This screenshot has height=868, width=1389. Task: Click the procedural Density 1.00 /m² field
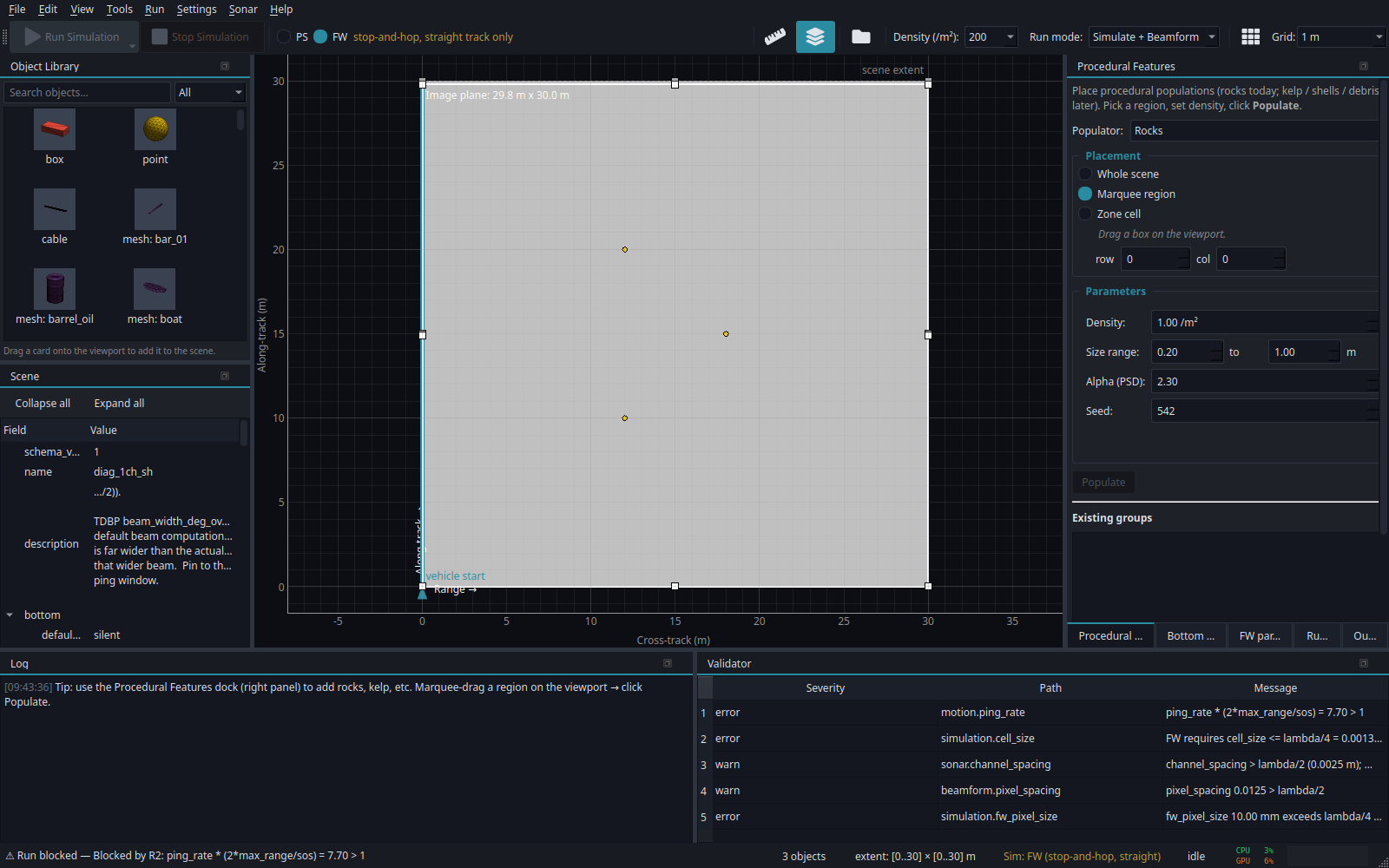click(x=1265, y=322)
